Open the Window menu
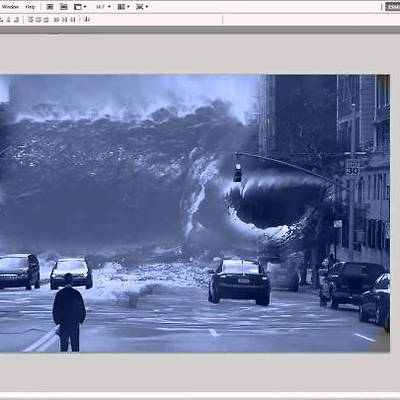400x400 pixels. point(10,7)
